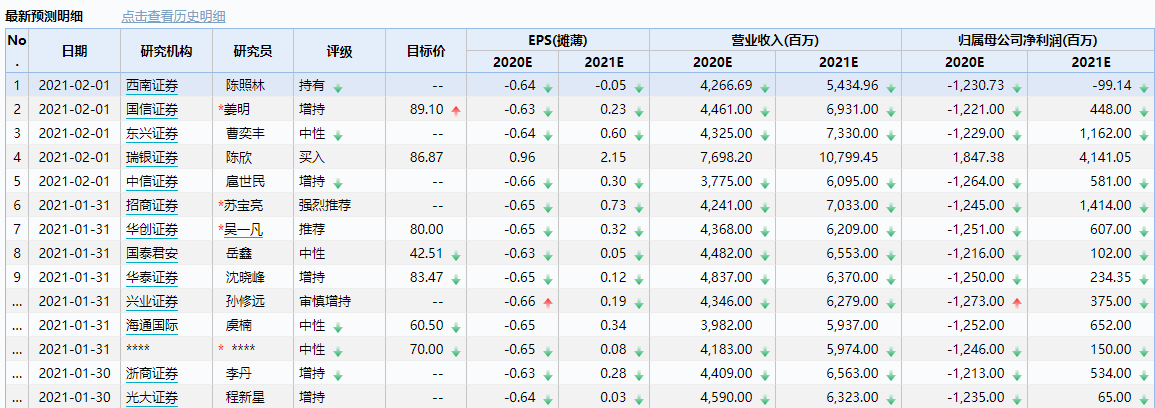Screen dimensions: 1155x408
Task: Click green arrow next to target price 83.47
Action: 456,279
